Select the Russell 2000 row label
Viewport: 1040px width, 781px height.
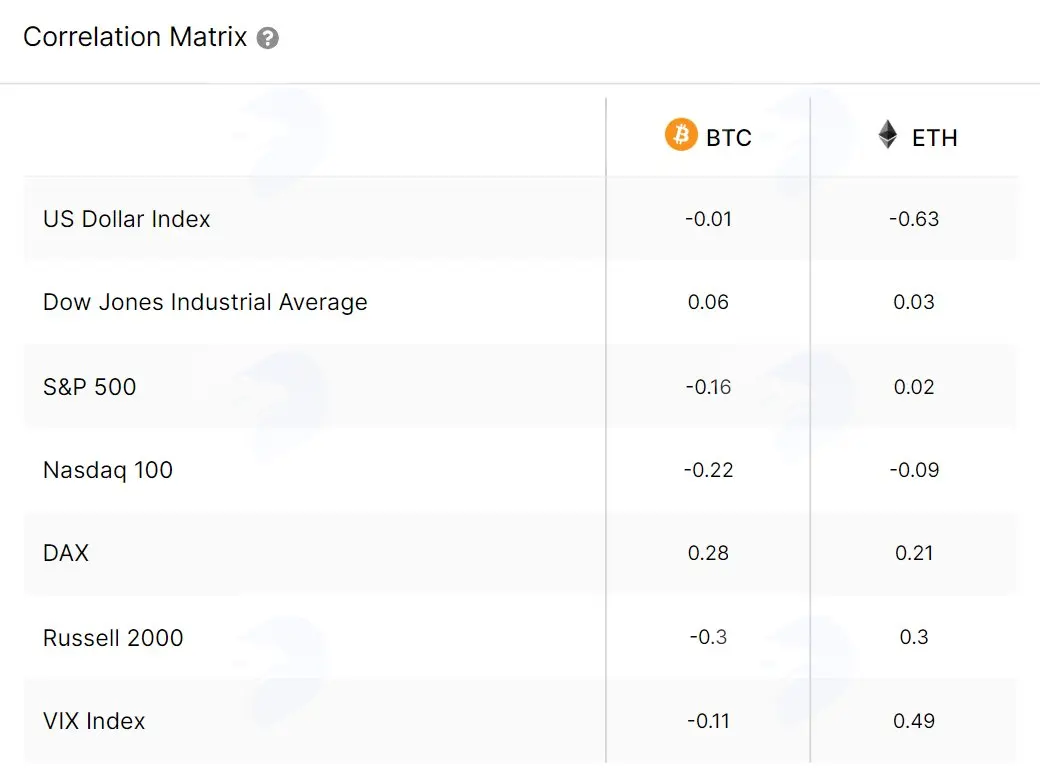click(x=113, y=638)
